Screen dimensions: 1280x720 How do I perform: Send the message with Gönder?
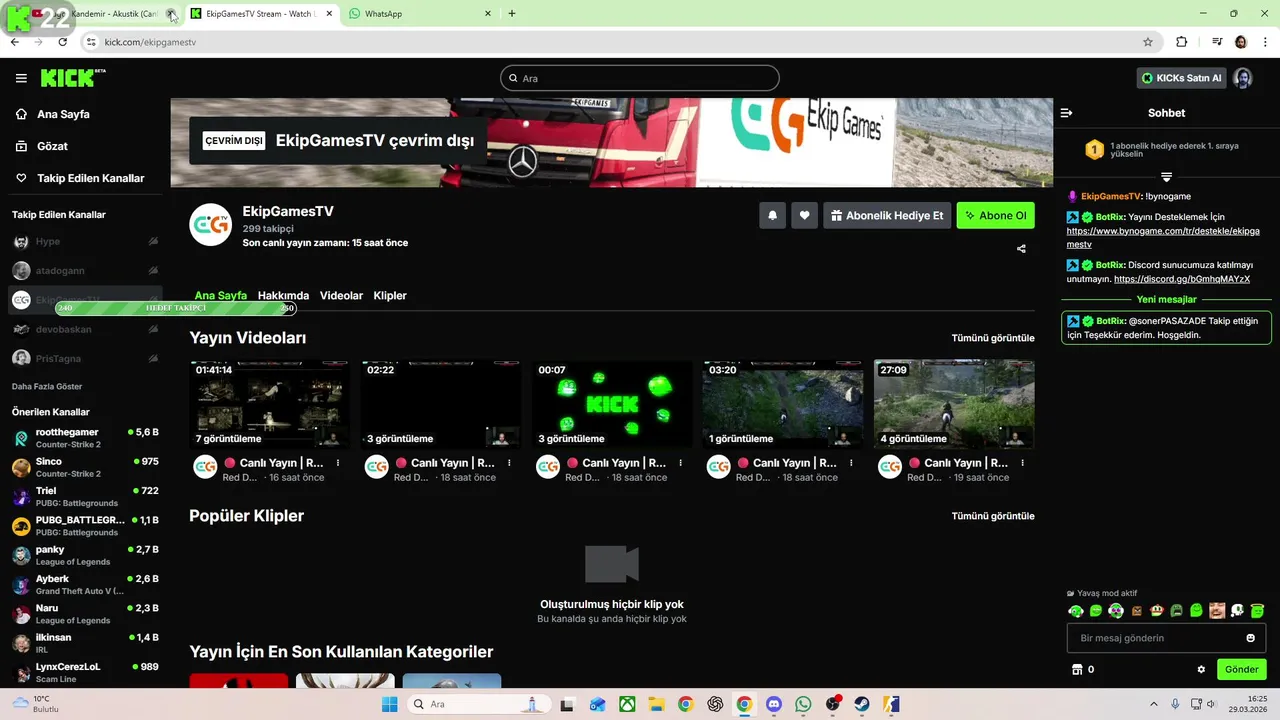[x=1241, y=670]
